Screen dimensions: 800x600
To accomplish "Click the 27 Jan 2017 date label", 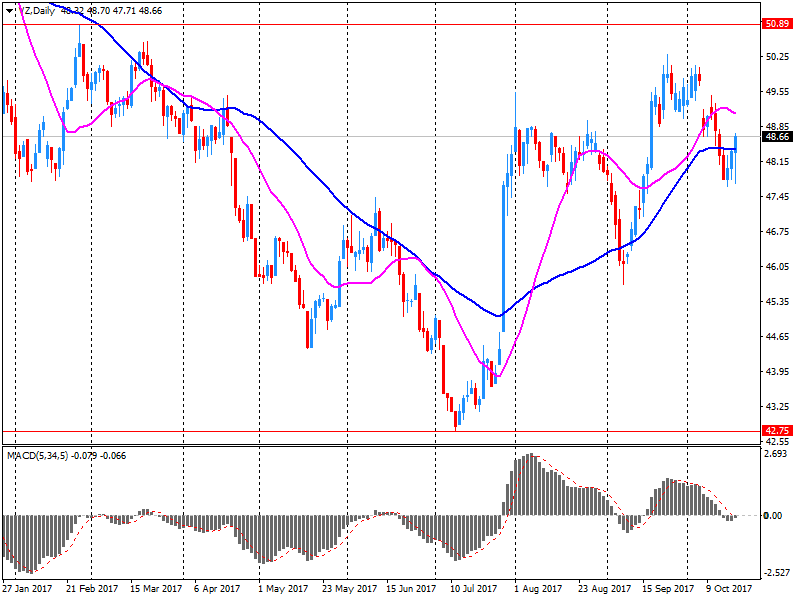I will coord(27,589).
